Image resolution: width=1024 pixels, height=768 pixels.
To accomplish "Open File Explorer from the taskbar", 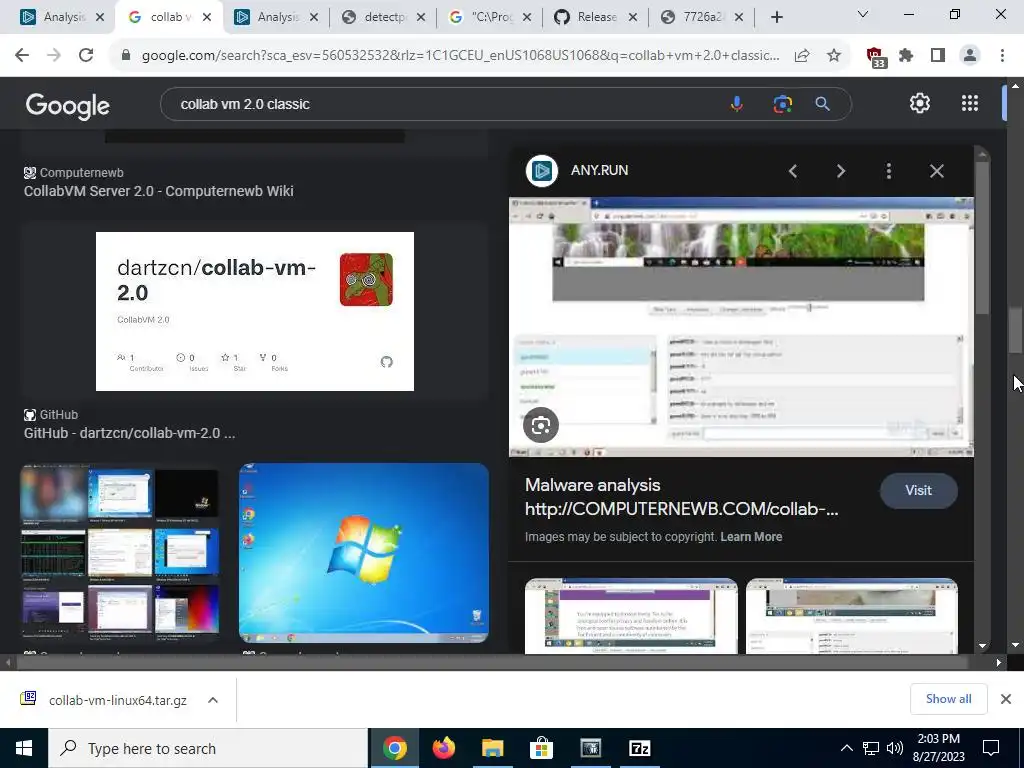I will point(493,748).
